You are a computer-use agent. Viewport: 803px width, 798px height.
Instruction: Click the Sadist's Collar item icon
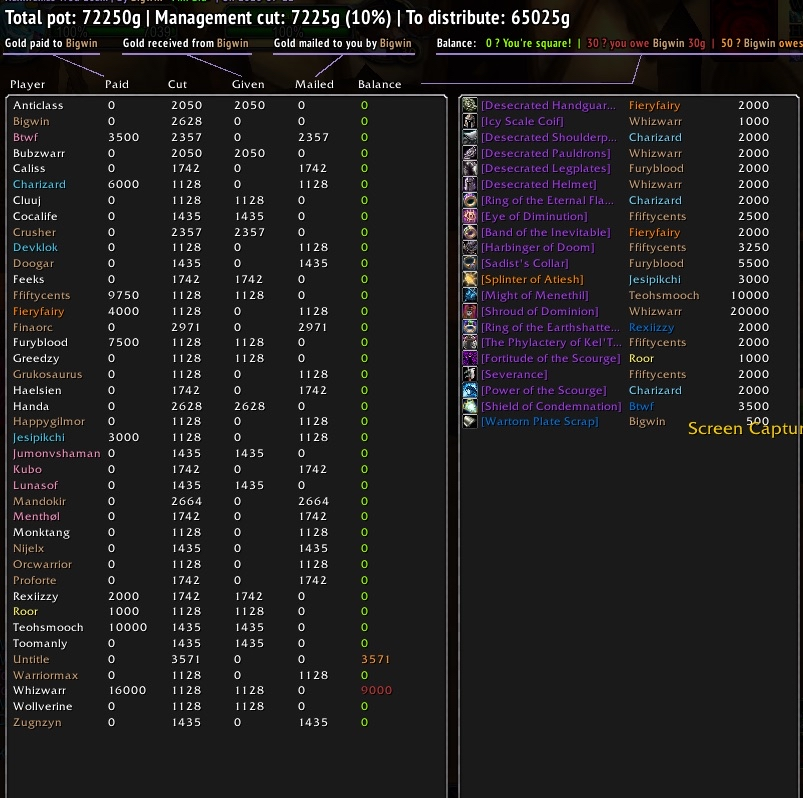click(x=470, y=263)
